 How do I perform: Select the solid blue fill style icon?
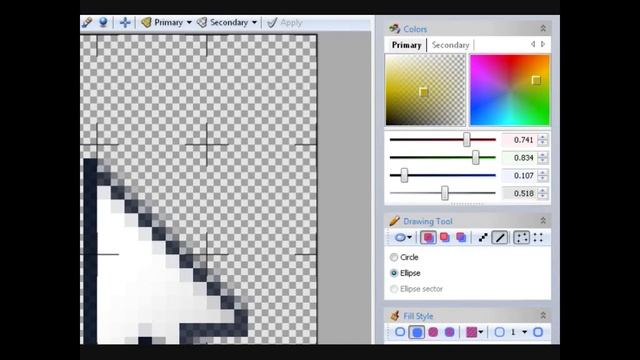(x=416, y=332)
